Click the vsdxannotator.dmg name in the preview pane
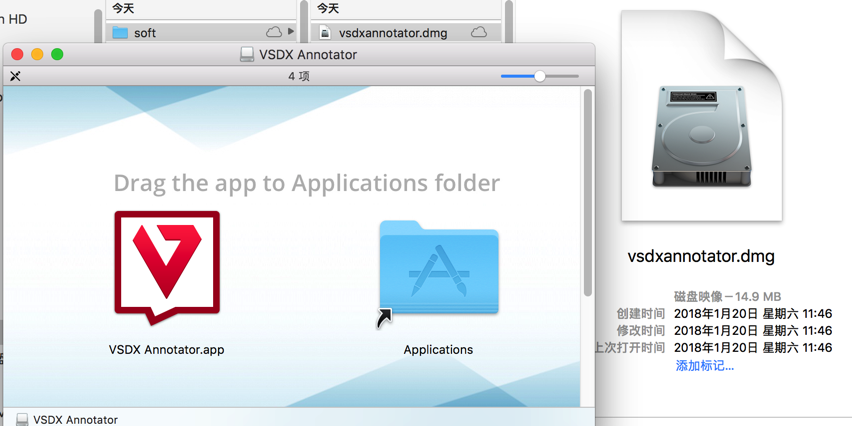This screenshot has width=852, height=426. 701,256
